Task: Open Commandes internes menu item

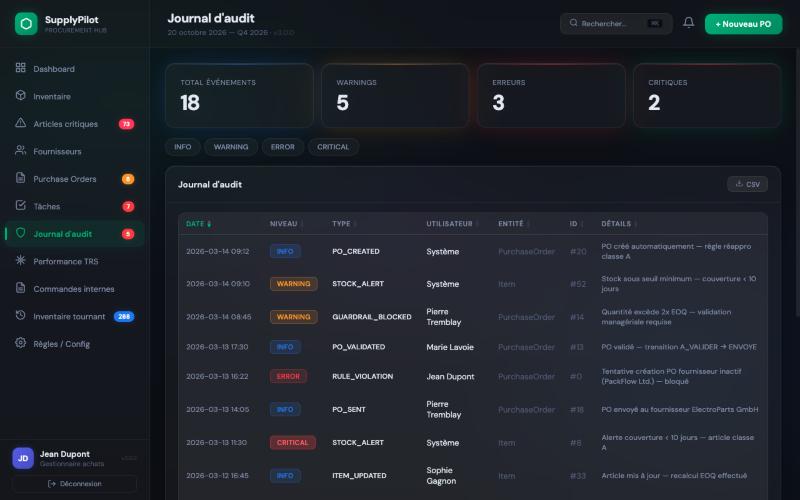Action: [74, 288]
